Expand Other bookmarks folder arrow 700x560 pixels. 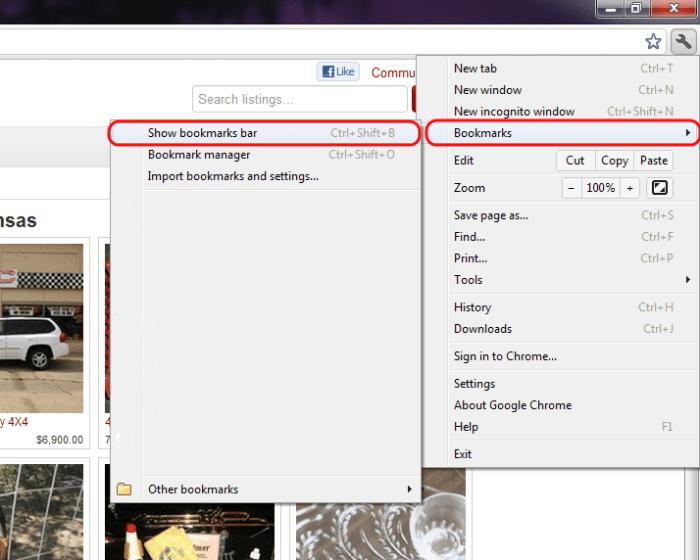pos(409,489)
